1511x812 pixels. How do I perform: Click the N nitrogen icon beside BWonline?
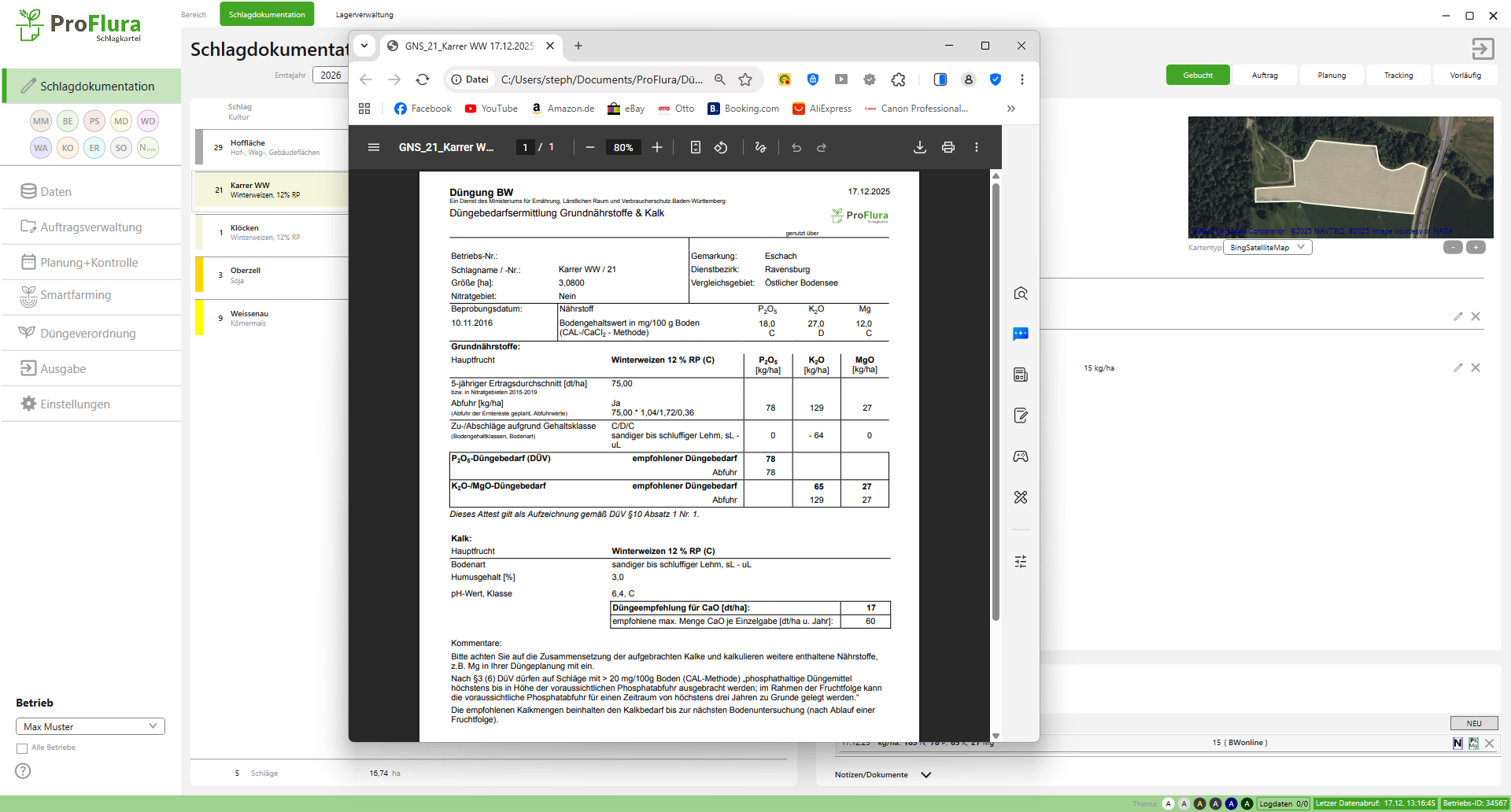[1457, 743]
